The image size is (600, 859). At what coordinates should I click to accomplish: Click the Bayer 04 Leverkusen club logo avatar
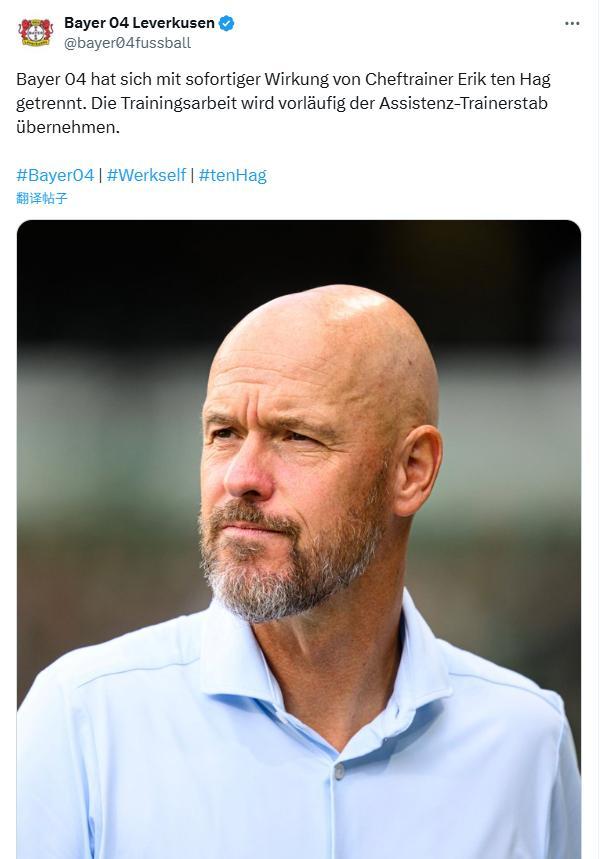click(35, 32)
